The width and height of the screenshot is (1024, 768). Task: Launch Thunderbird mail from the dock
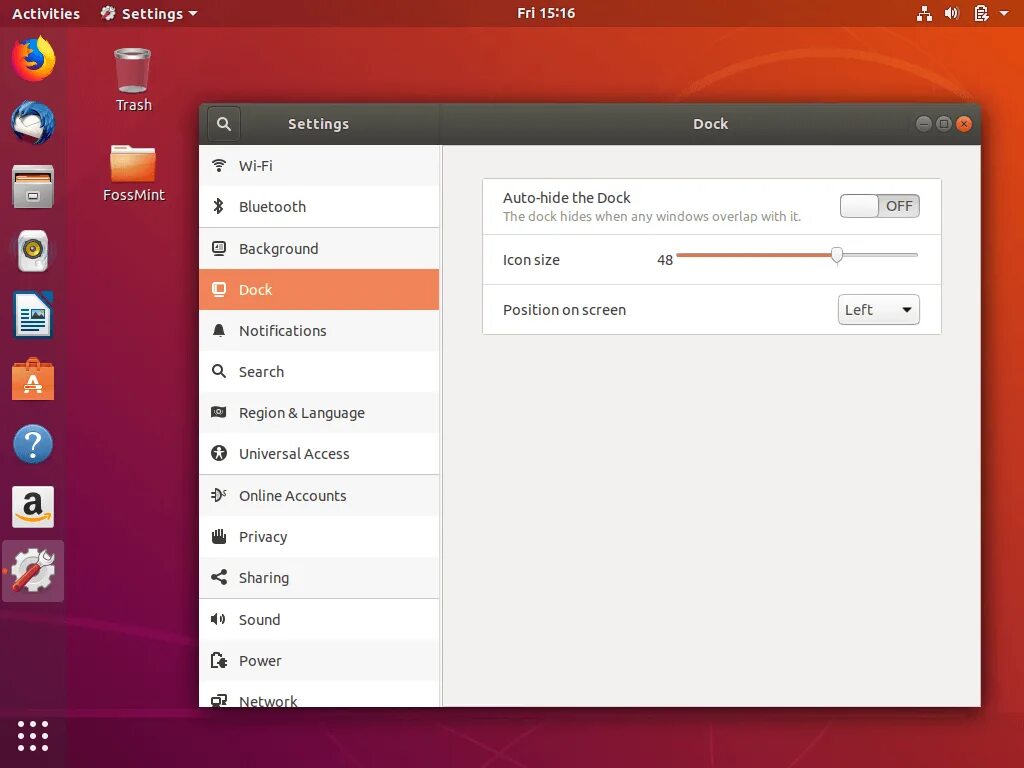pos(33,123)
